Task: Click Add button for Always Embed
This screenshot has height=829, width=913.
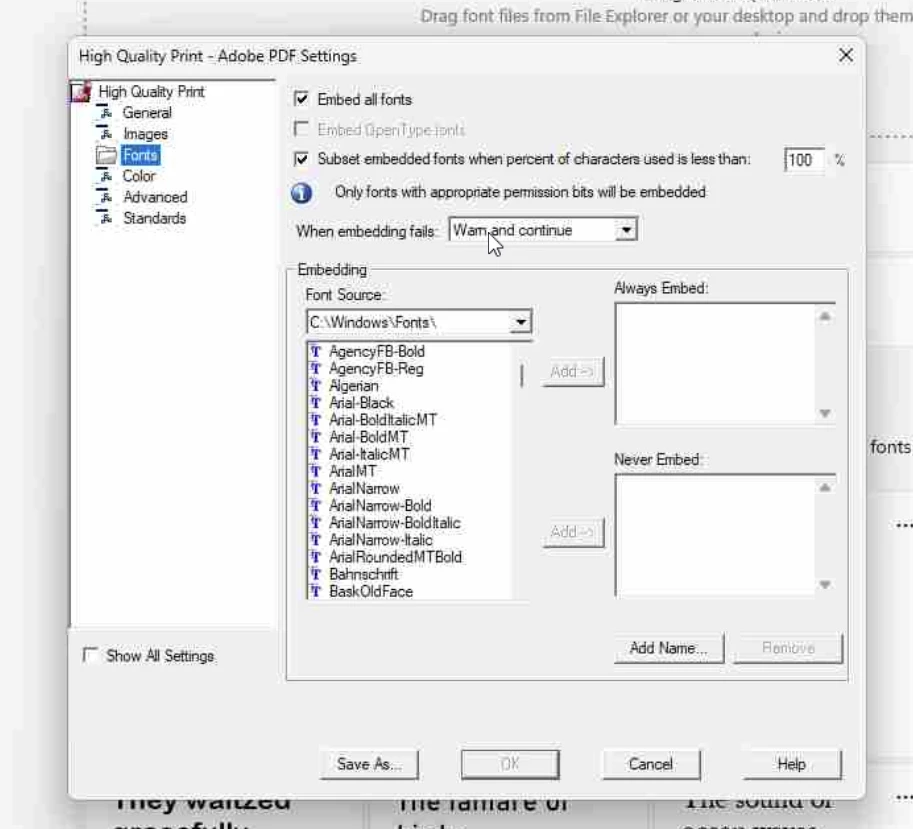Action: [x=572, y=371]
